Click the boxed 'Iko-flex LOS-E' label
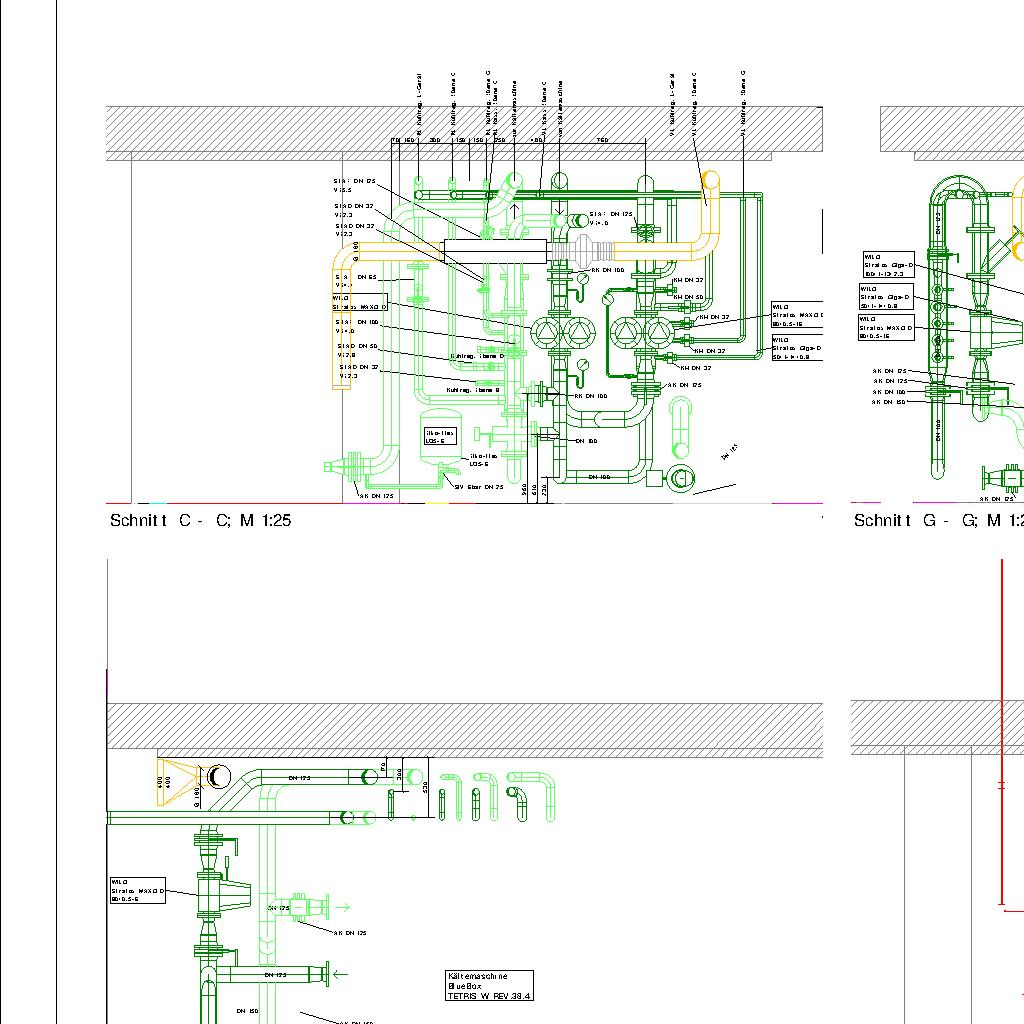The image size is (1024, 1024). click(440, 437)
